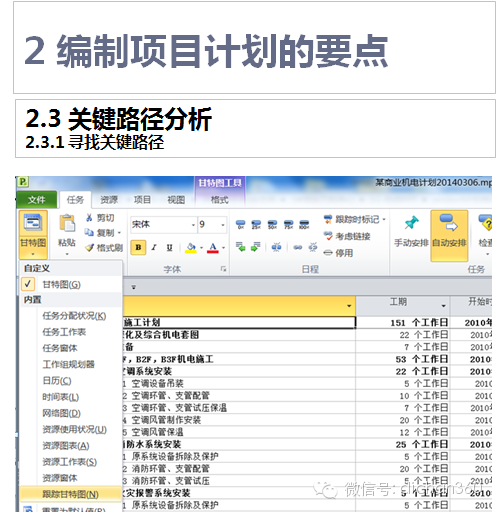Choose 跟踪甘特图(N) from the view menu

(70, 494)
